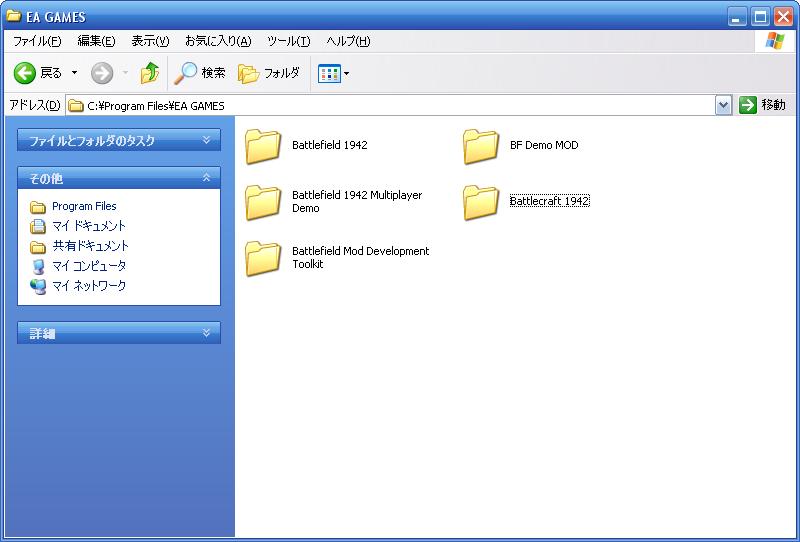Click the folder icon in the address bar
The image size is (800, 542).
[76, 106]
